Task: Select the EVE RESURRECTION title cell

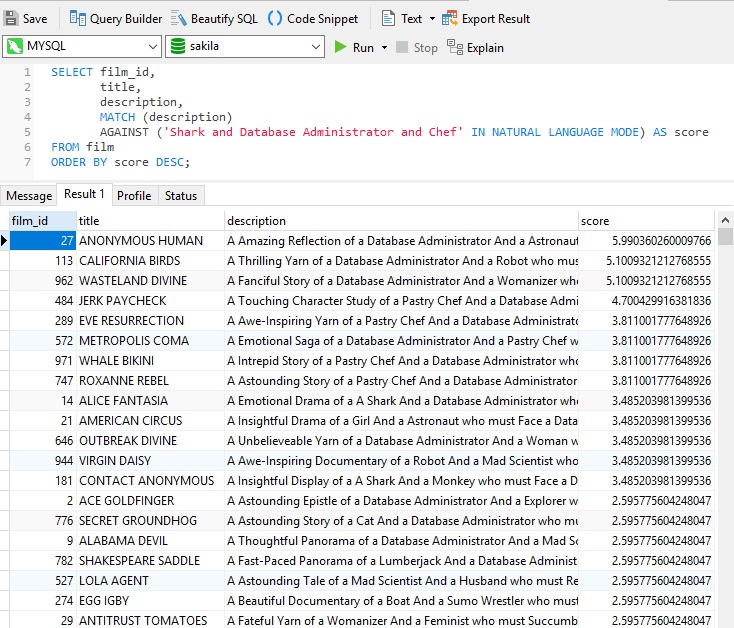Action: 150,321
